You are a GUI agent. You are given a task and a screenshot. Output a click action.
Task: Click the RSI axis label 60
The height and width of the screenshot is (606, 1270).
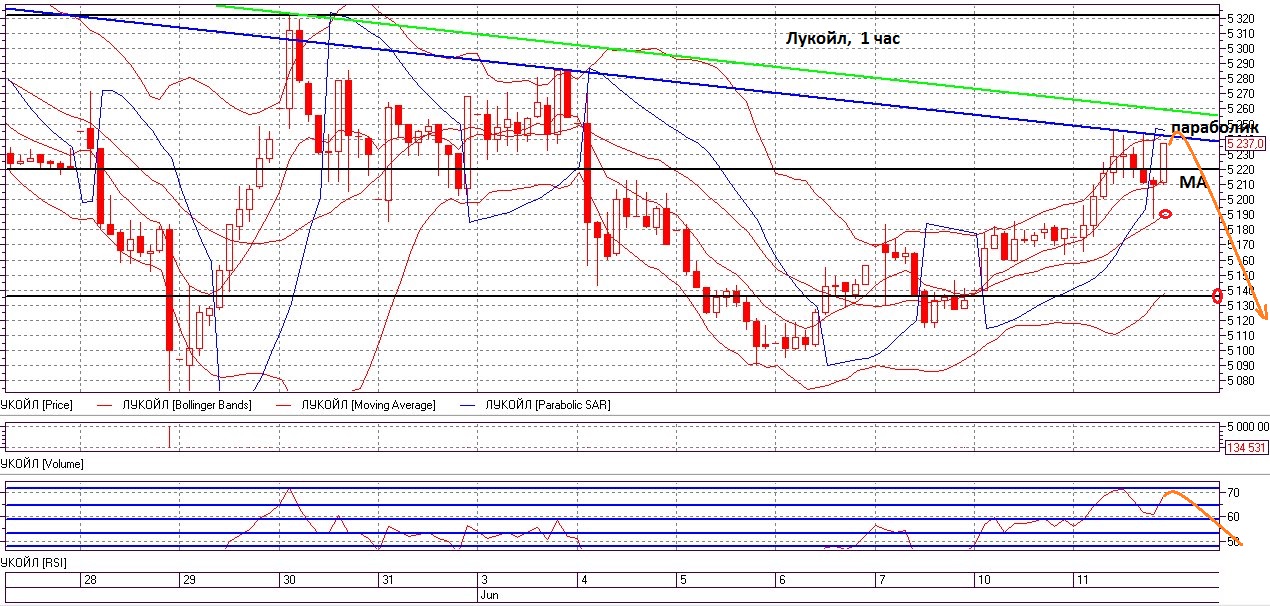pos(1234,517)
